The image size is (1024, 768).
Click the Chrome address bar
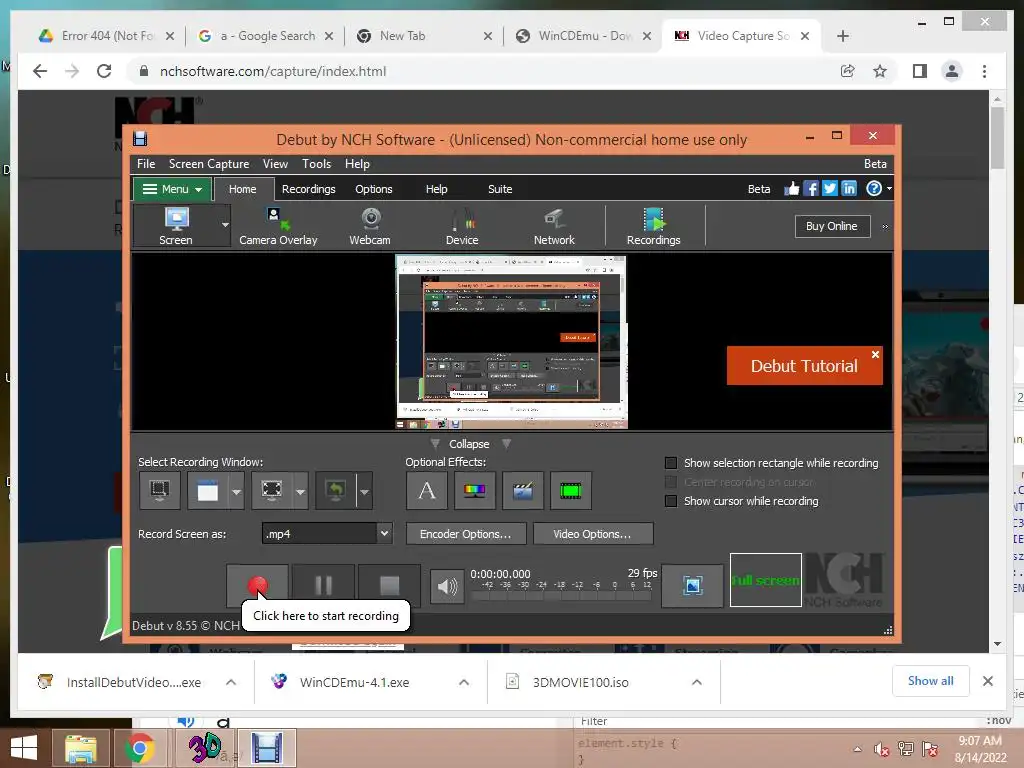(483, 71)
